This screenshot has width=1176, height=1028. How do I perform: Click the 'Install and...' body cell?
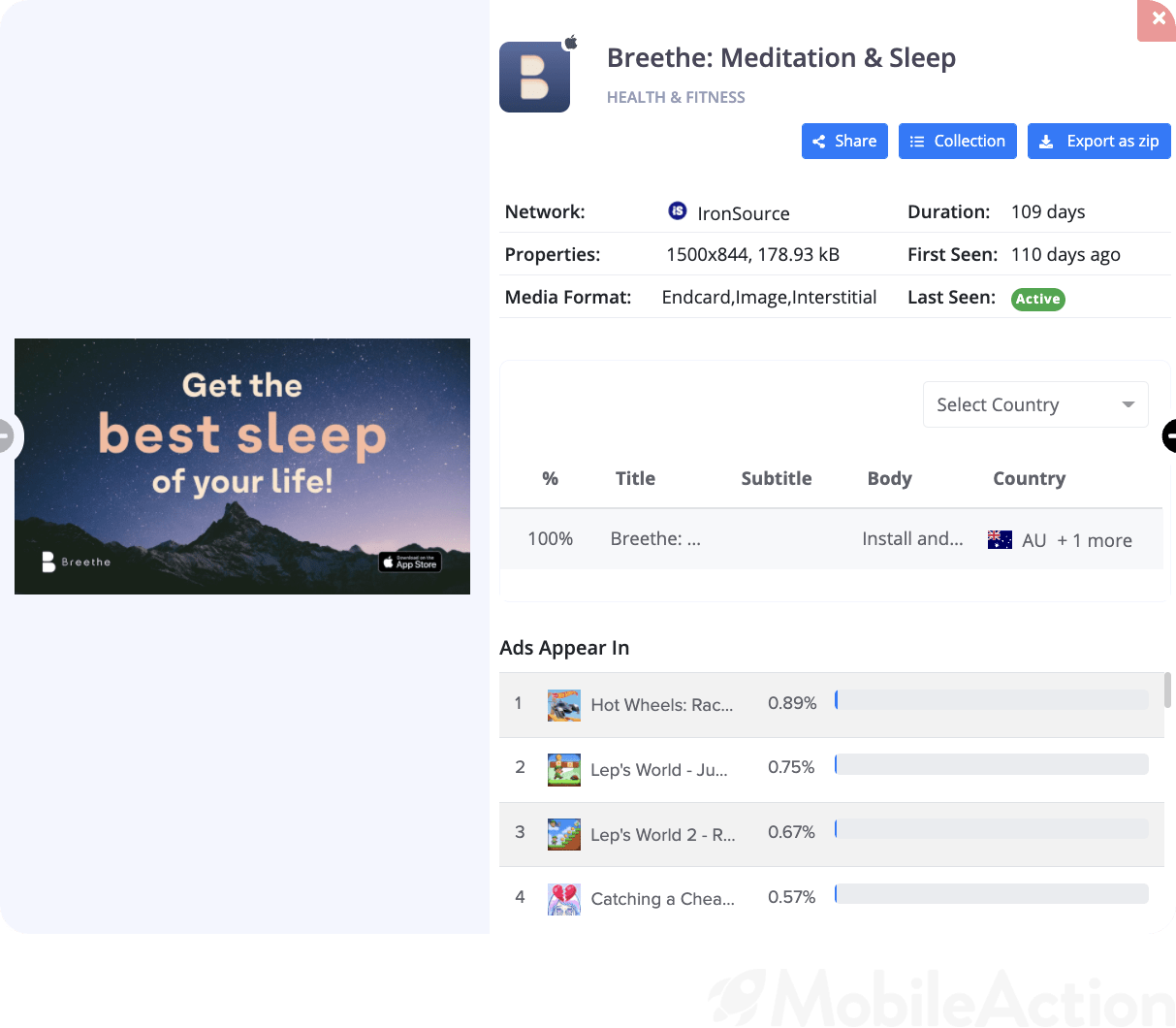912,539
